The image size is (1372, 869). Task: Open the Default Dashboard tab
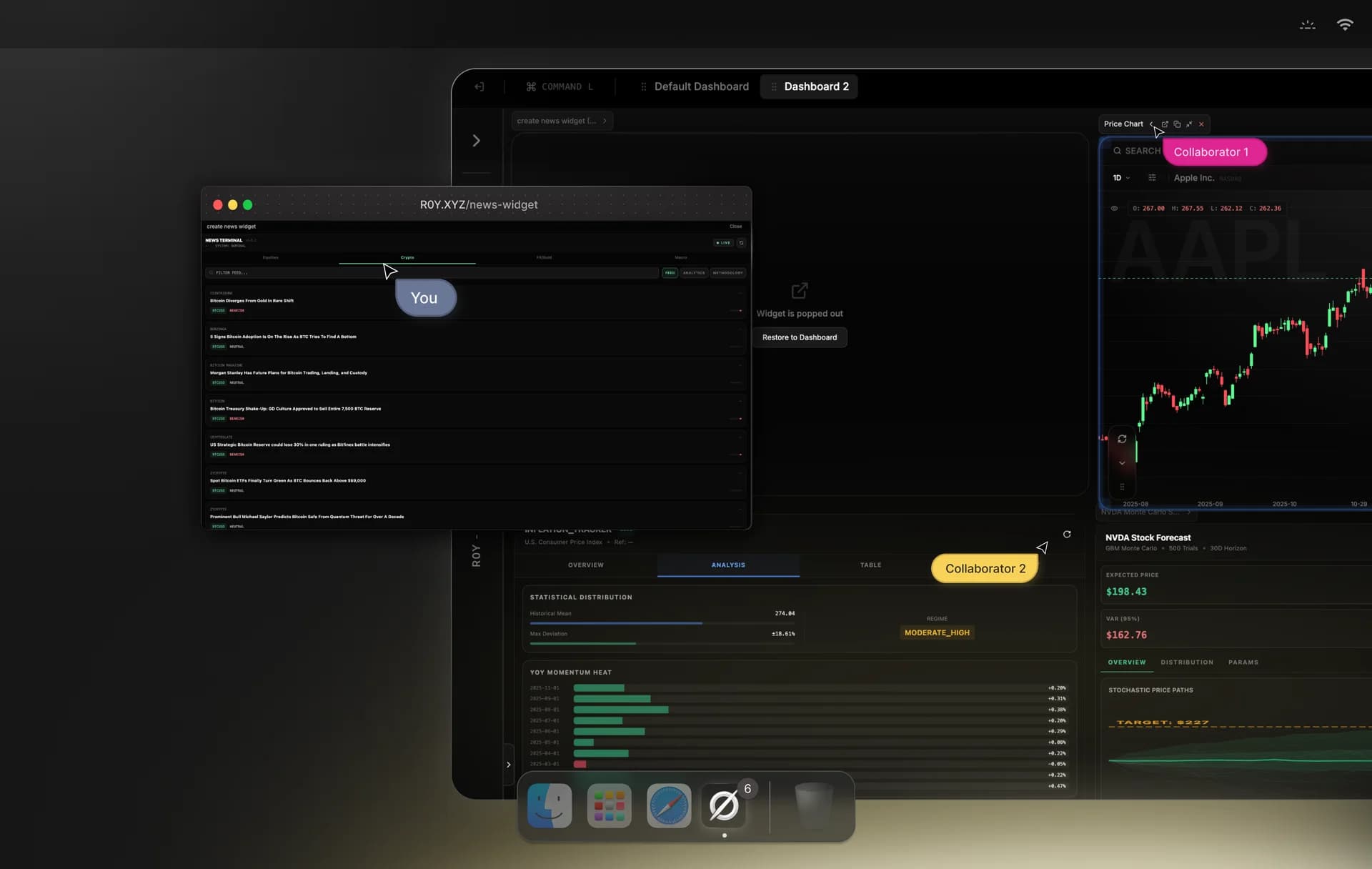(x=701, y=86)
